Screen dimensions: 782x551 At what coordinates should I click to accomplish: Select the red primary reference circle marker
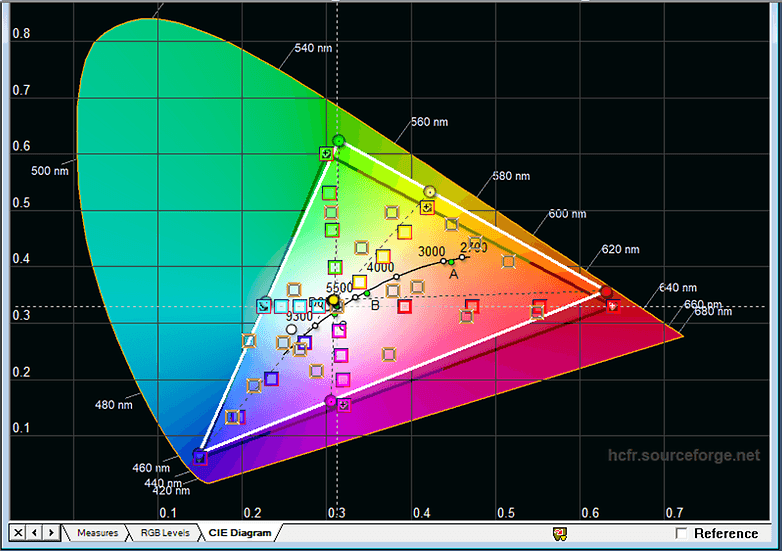(x=605, y=292)
